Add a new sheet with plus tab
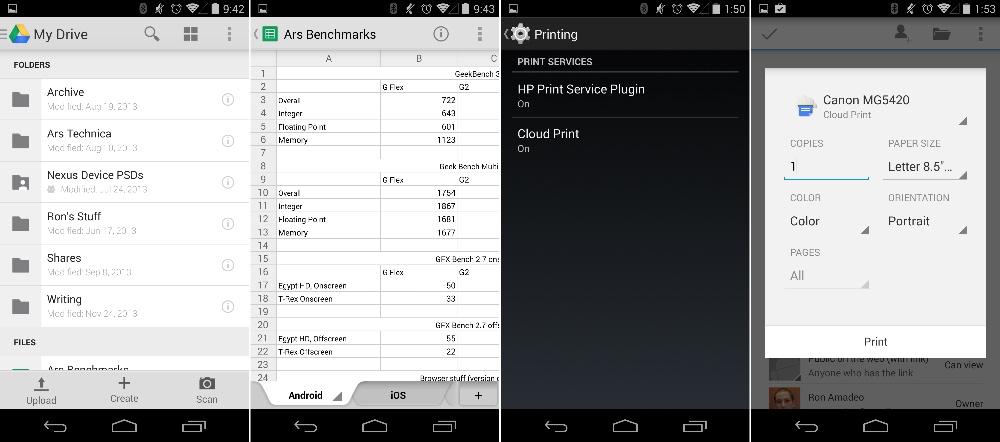 (x=478, y=395)
